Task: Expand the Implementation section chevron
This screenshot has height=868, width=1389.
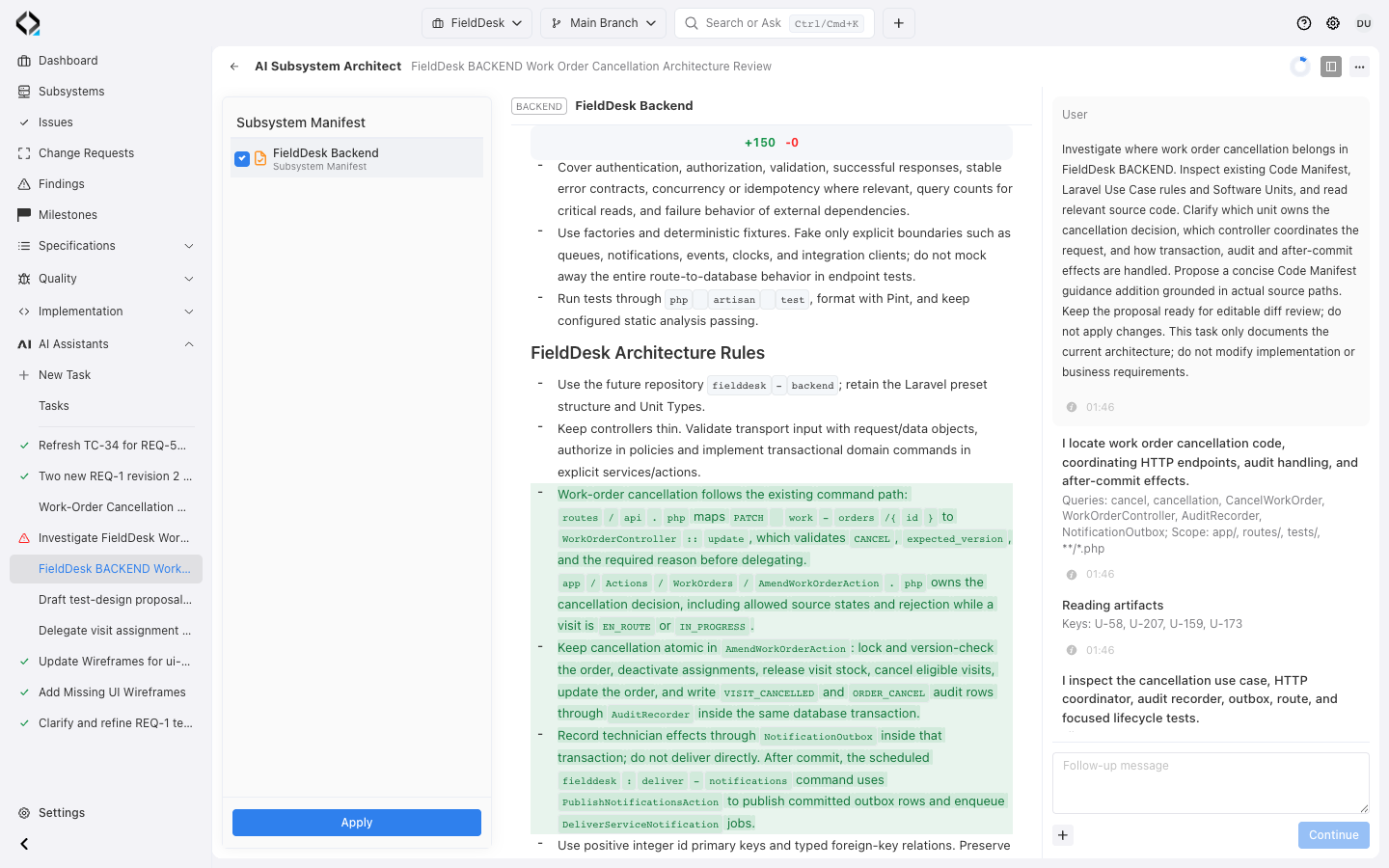Action: (189, 312)
